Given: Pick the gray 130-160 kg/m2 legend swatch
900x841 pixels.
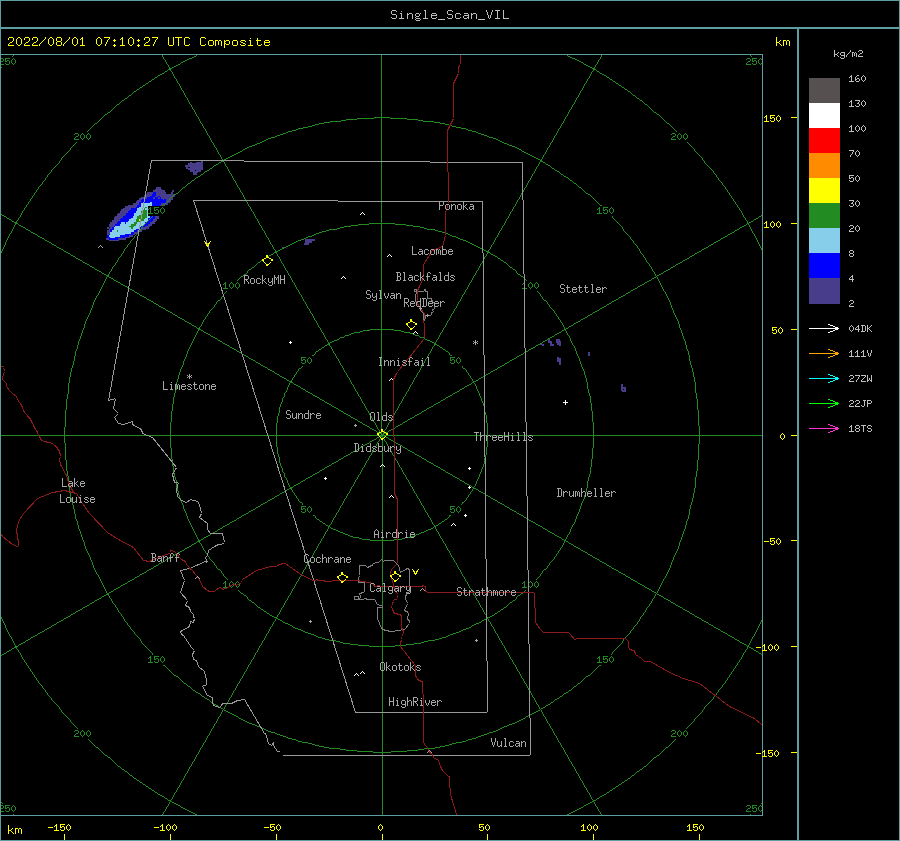Looking at the screenshot, I should (824, 91).
